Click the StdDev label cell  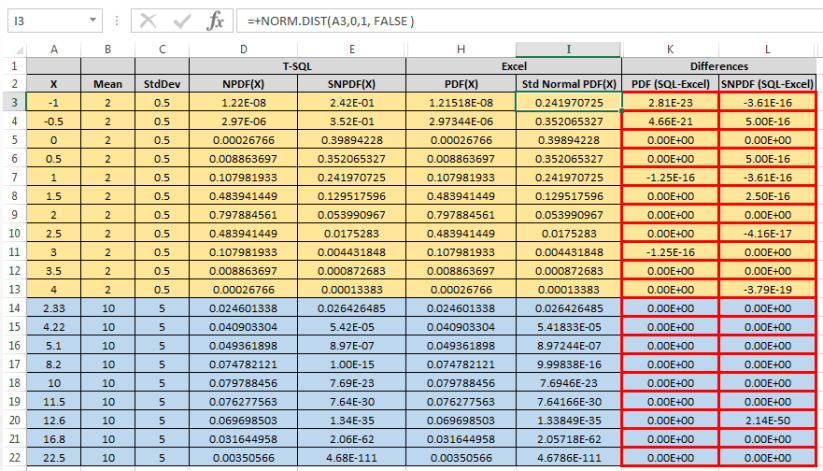click(162, 84)
